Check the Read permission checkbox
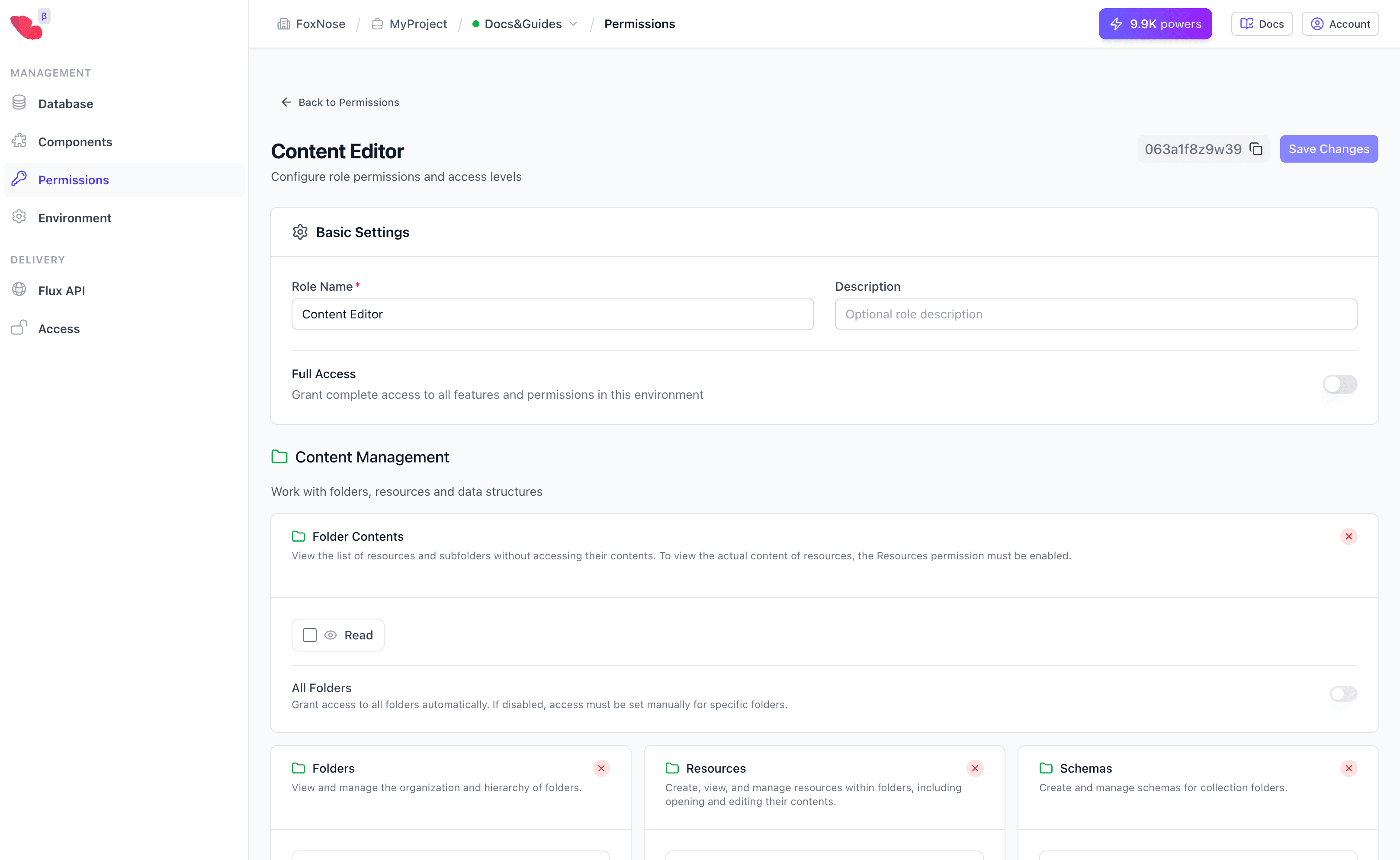The width and height of the screenshot is (1400, 860). coord(309,635)
